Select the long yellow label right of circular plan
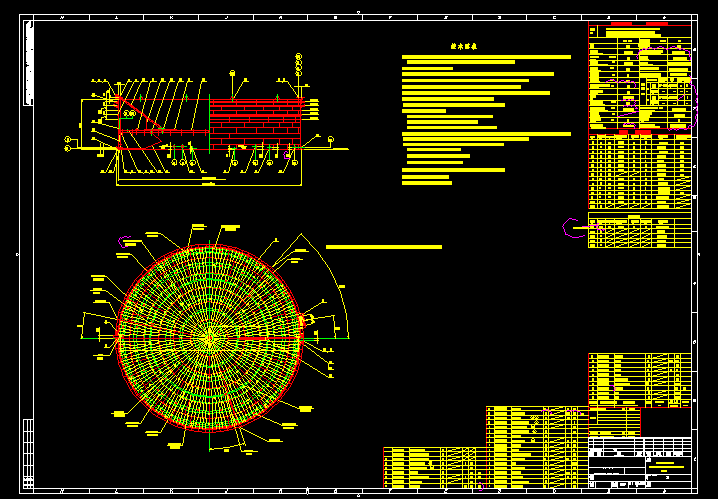This screenshot has width=718, height=499. 384,247
